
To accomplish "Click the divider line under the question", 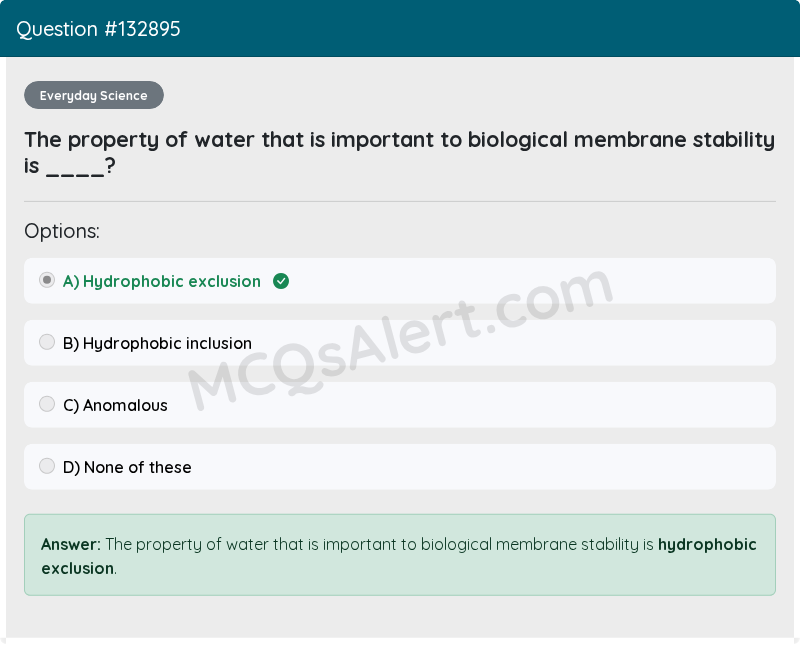I will point(400,201).
